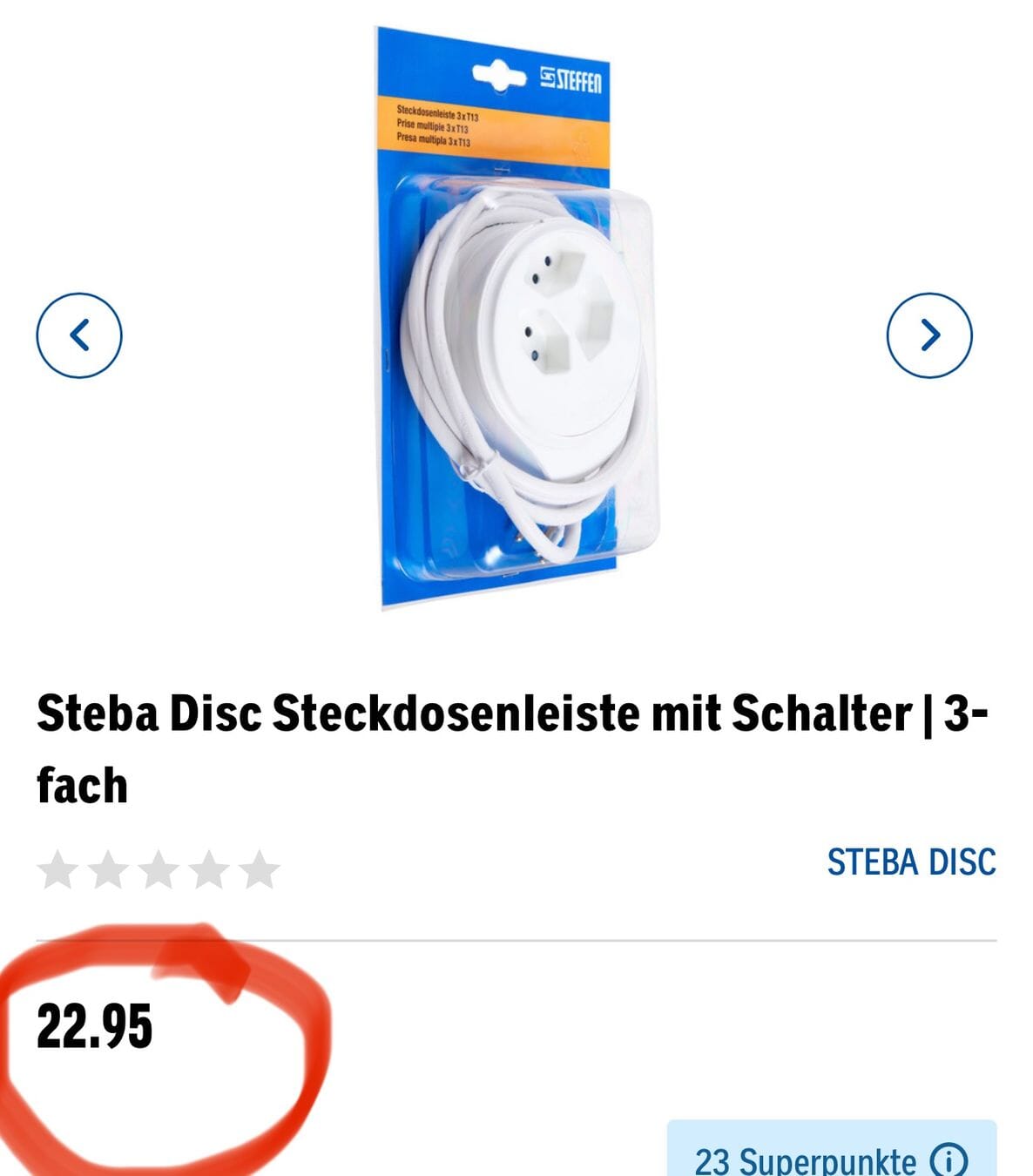Click the white plug icon on packaging
Screen dimensions: 1033x1176
499,76
